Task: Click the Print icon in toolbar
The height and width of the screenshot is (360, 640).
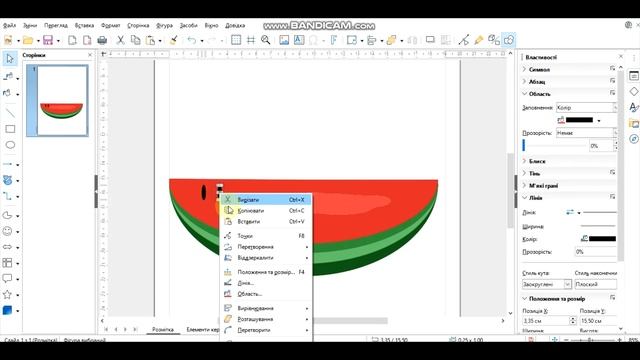Action: click(102, 40)
